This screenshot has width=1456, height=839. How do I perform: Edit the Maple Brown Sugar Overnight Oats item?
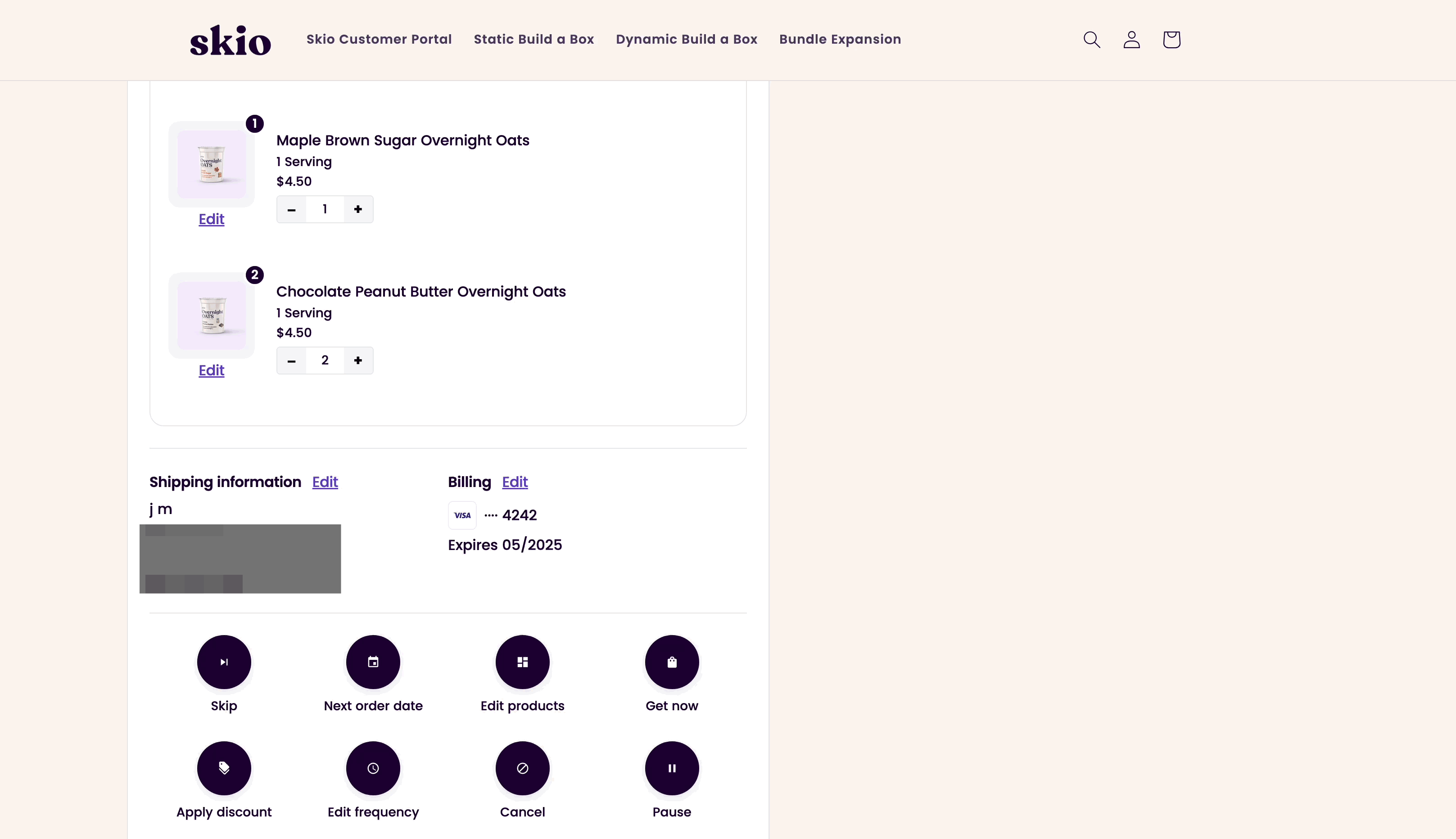(x=212, y=219)
